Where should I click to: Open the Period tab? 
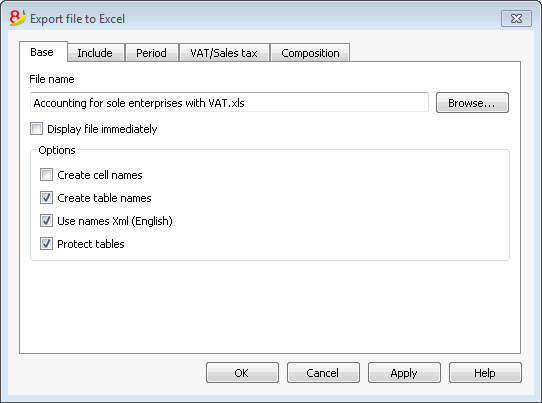151,53
